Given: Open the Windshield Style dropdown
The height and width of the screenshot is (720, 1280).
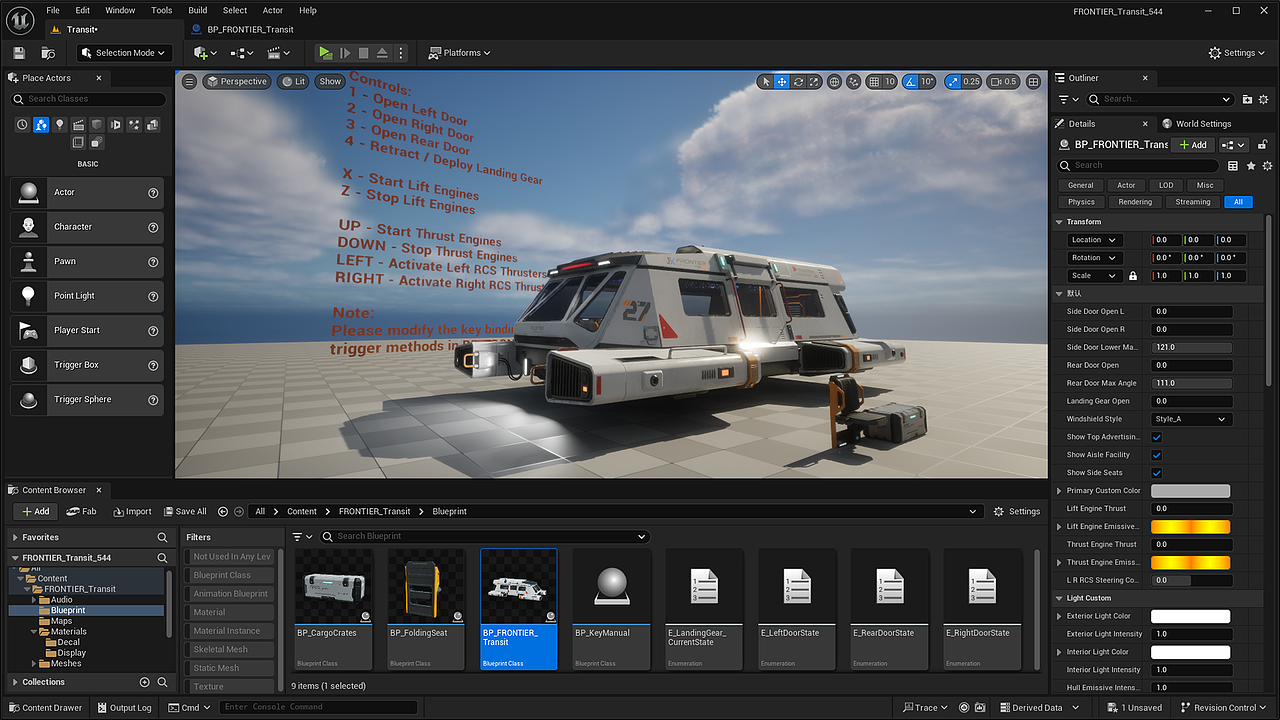Looking at the screenshot, I should click(1190, 419).
